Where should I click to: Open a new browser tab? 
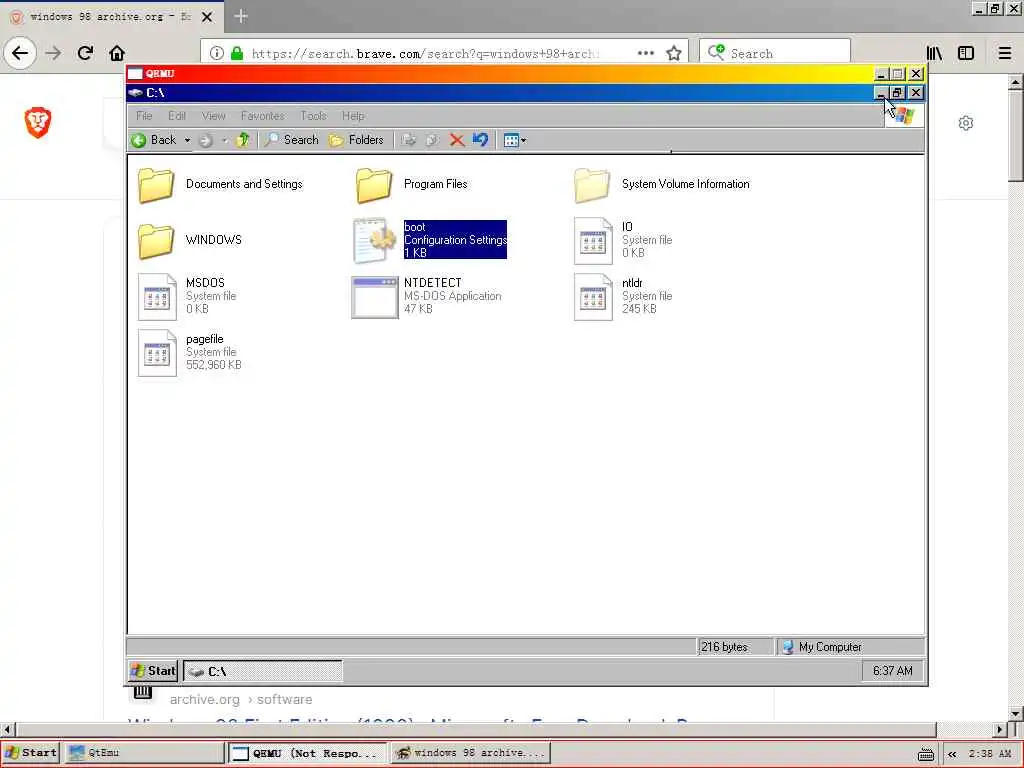(240, 16)
